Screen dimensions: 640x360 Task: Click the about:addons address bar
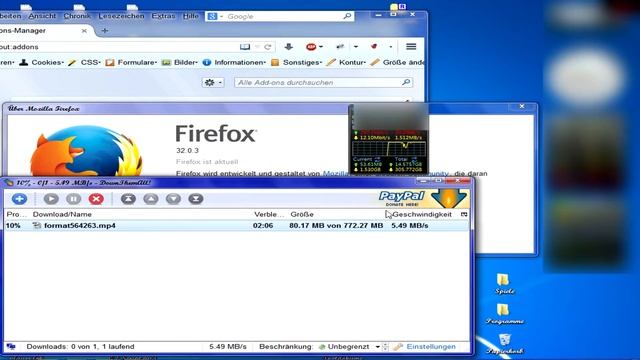click(118, 47)
